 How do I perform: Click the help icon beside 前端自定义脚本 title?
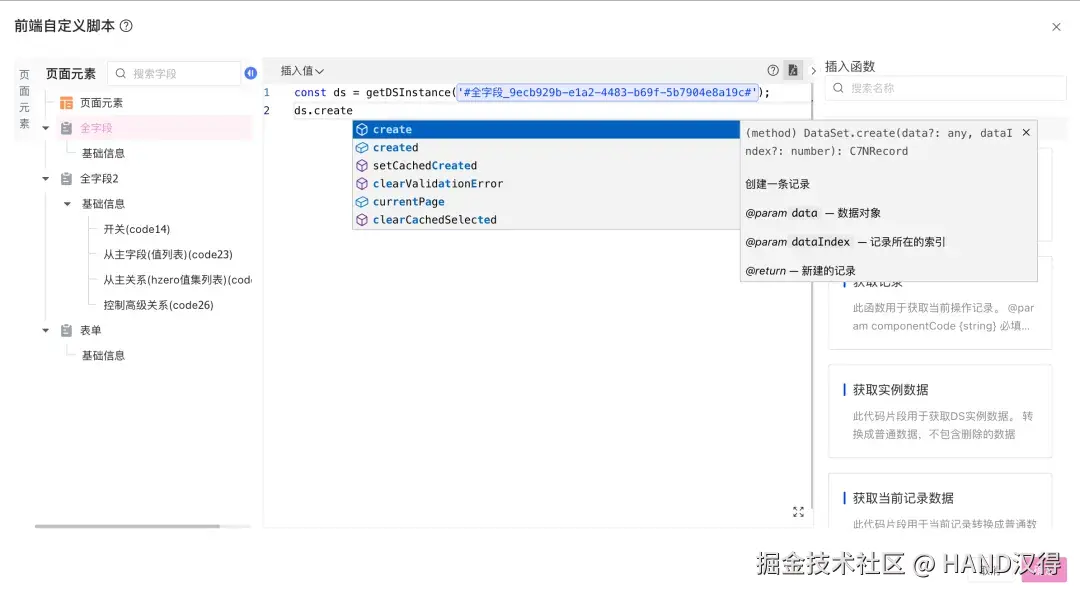pyautogui.click(x=126, y=26)
